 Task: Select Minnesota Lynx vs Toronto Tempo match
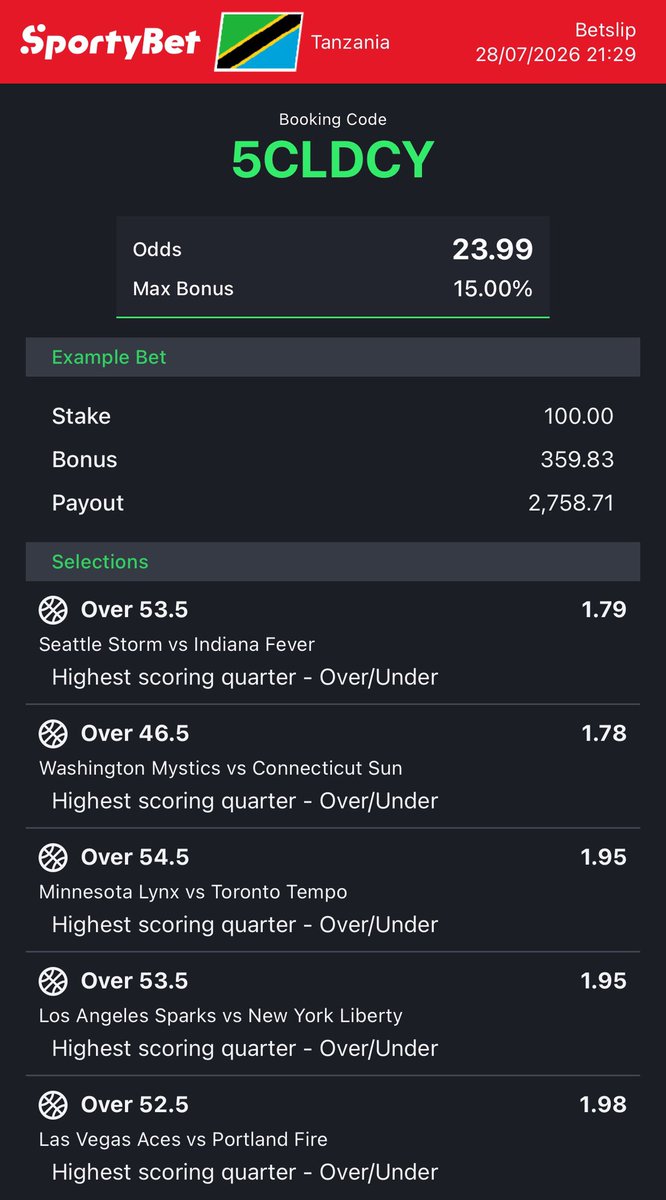click(x=193, y=892)
